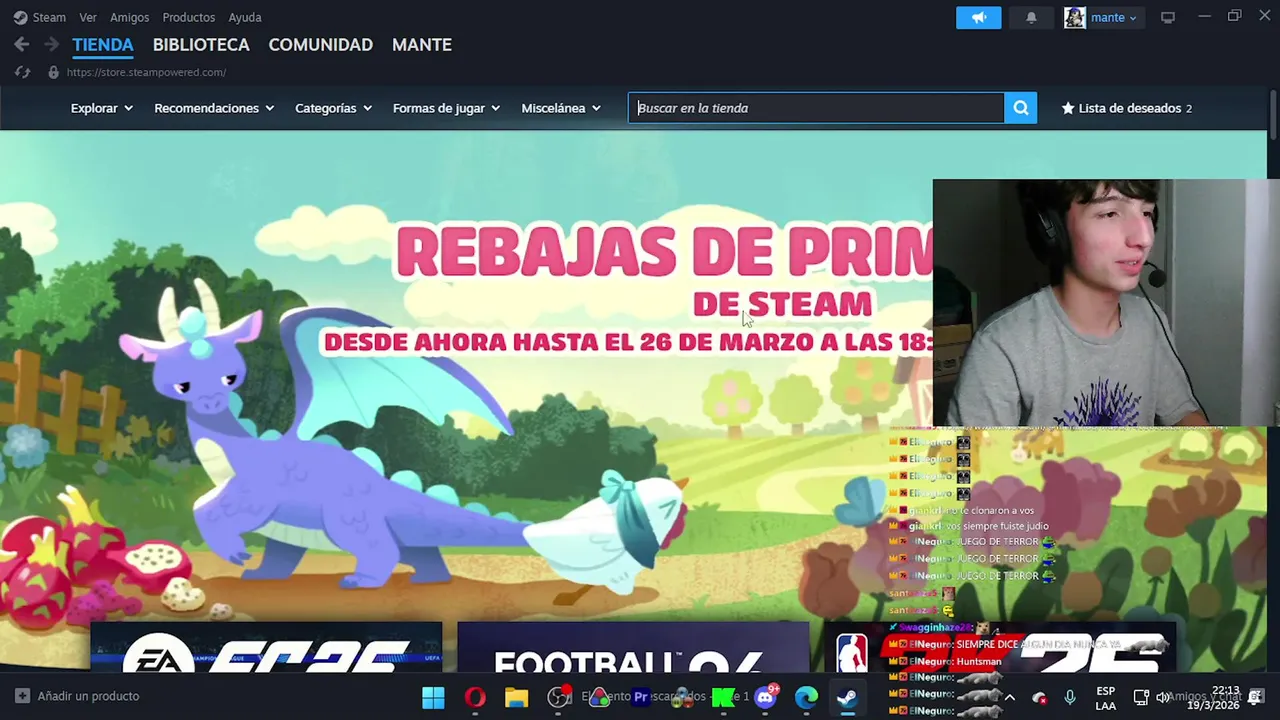Click the Steam taskbar icon
This screenshot has width=1280, height=720.
point(847,697)
